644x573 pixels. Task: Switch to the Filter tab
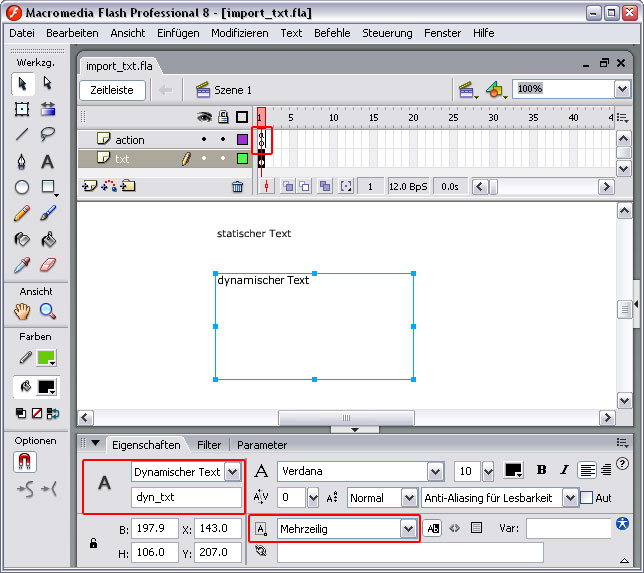point(209,445)
